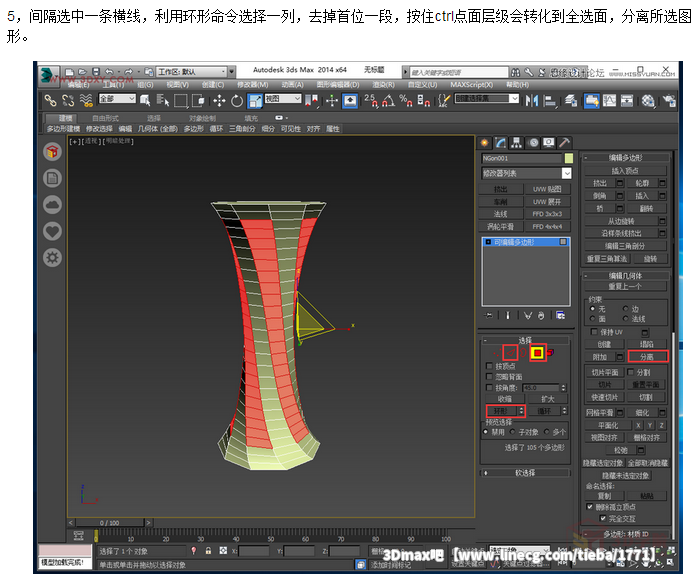Screen dimensions: 695x574
Task: Toggle the Angle Snap icon
Action: click(x=388, y=101)
